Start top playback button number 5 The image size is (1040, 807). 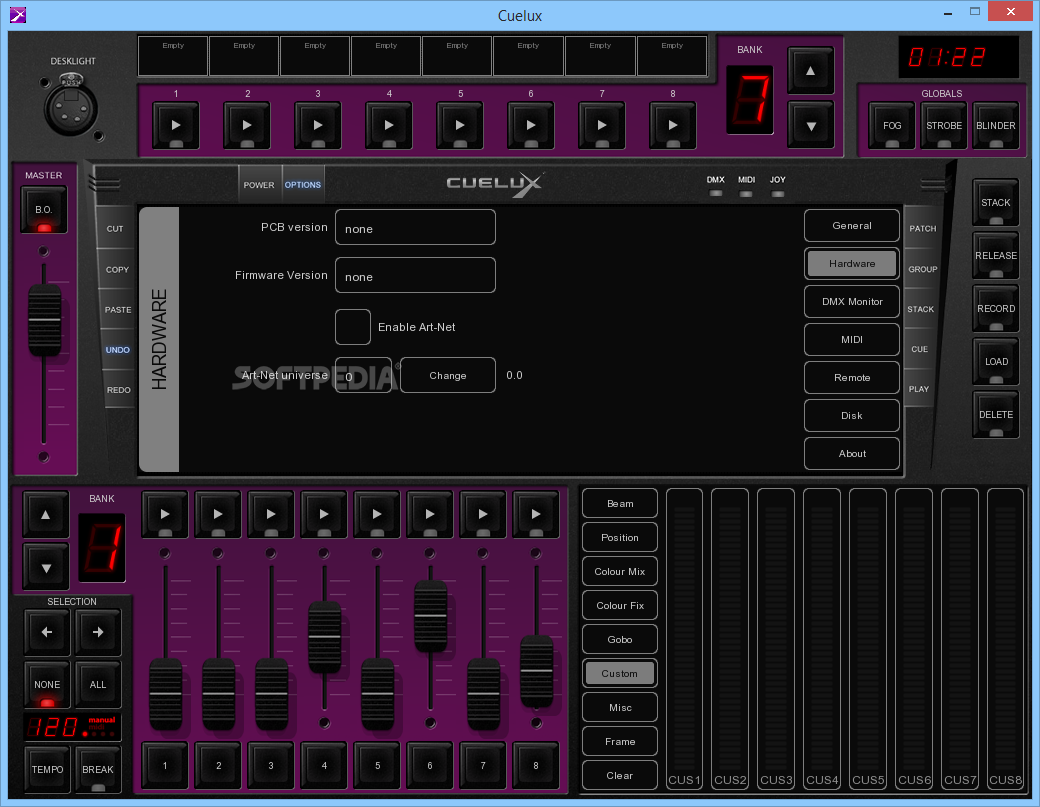460,125
